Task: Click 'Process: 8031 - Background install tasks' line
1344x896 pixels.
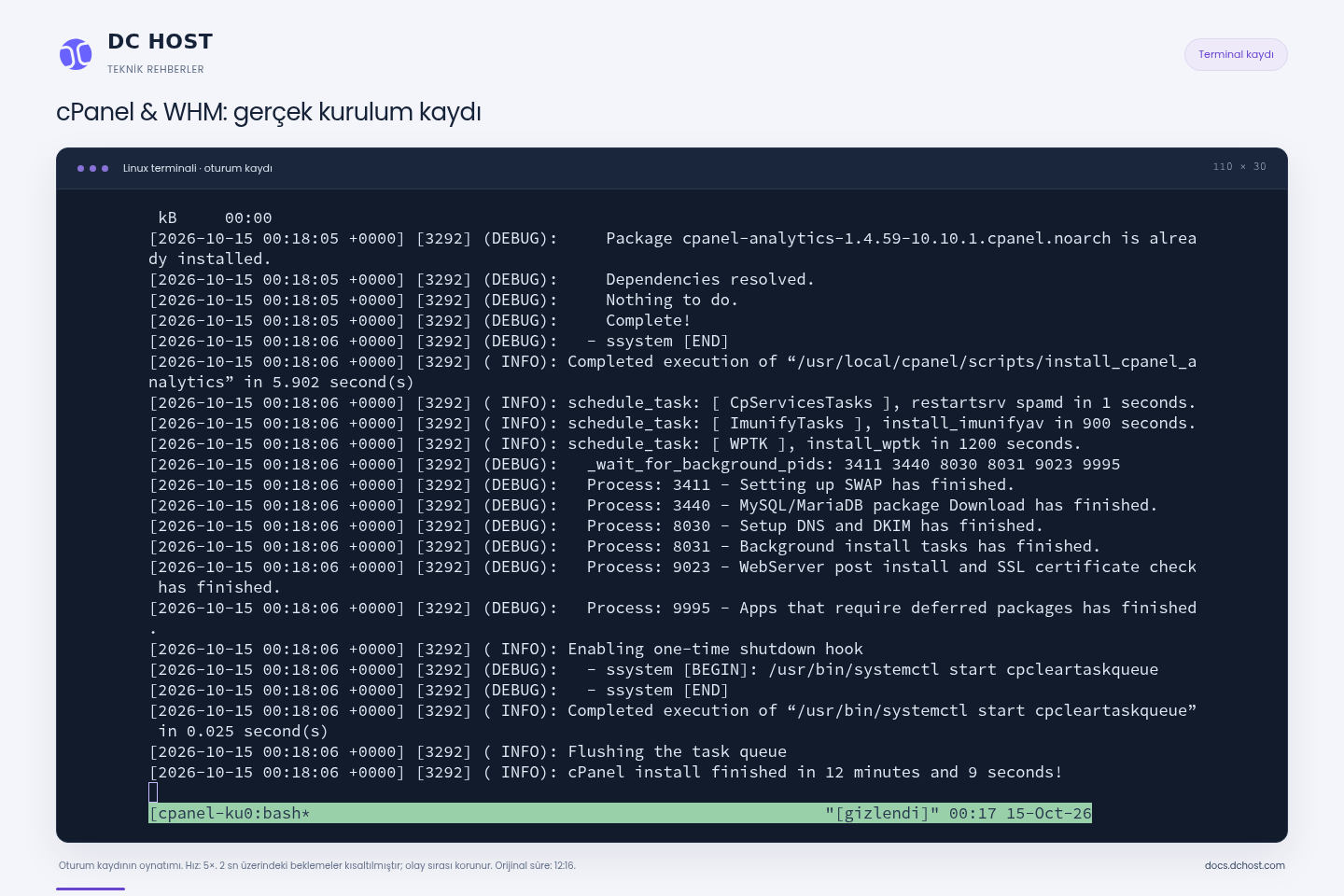Action: click(624, 546)
